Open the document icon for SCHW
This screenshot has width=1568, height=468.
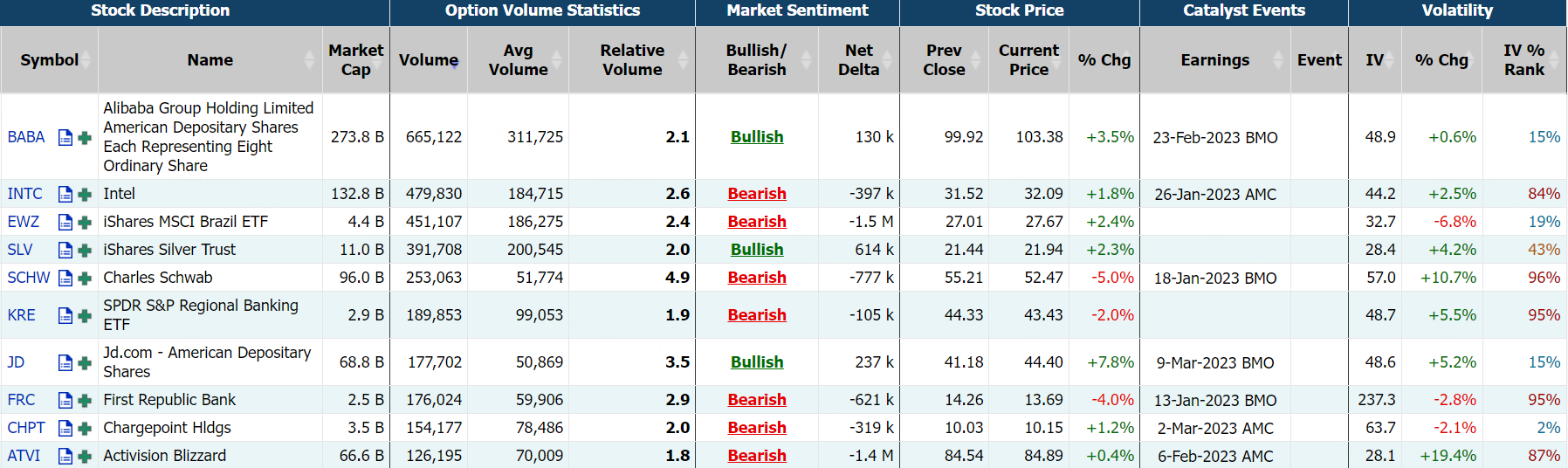click(x=65, y=279)
